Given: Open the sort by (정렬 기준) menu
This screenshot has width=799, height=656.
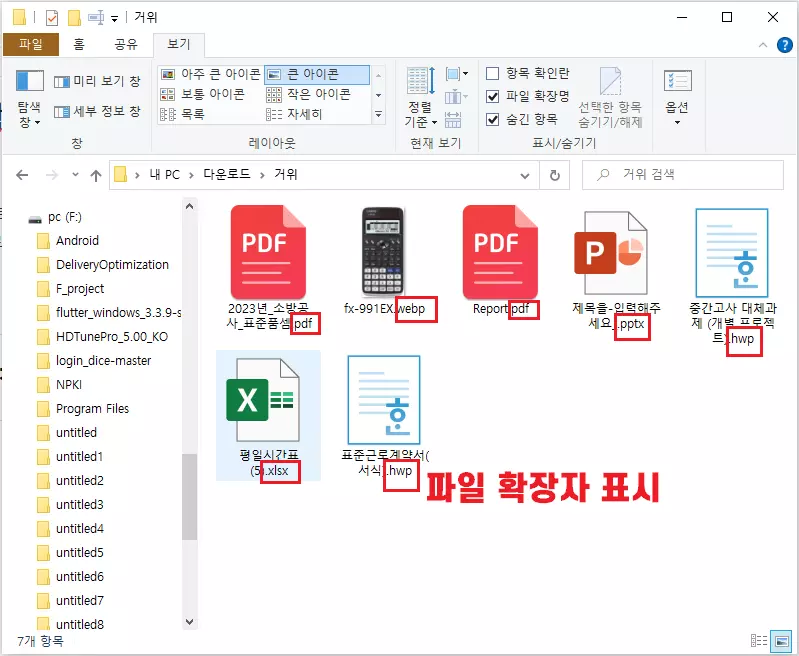Looking at the screenshot, I should click(x=420, y=98).
